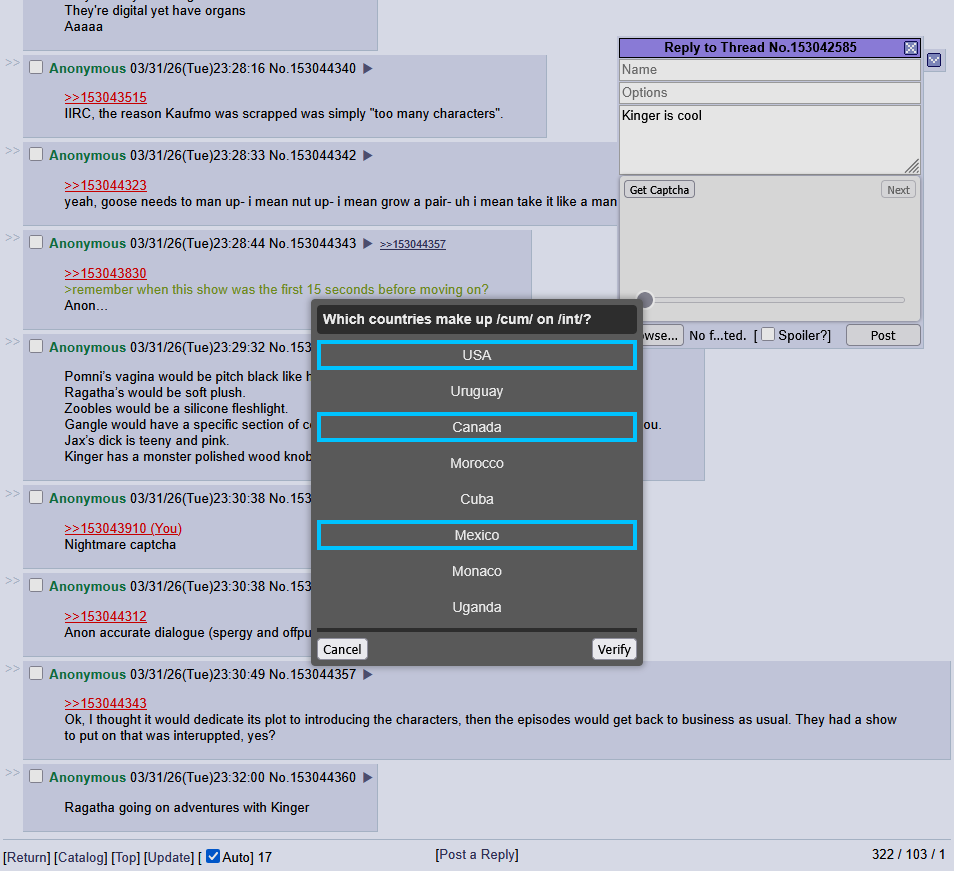This screenshot has width=954, height=871.
Task: Follow quote link >>153044343
Action: tap(105, 703)
